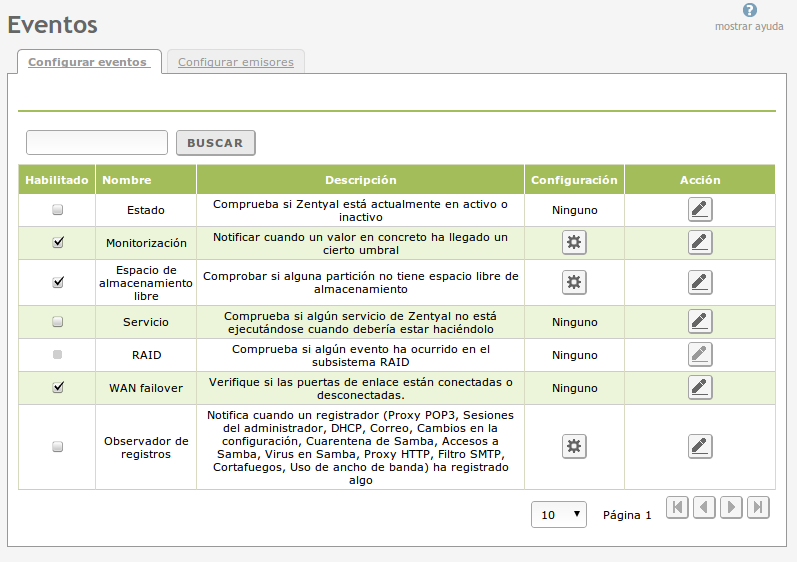
Task: Click the Estado description about Zentyal activo
Action: pyautogui.click(x=360, y=210)
